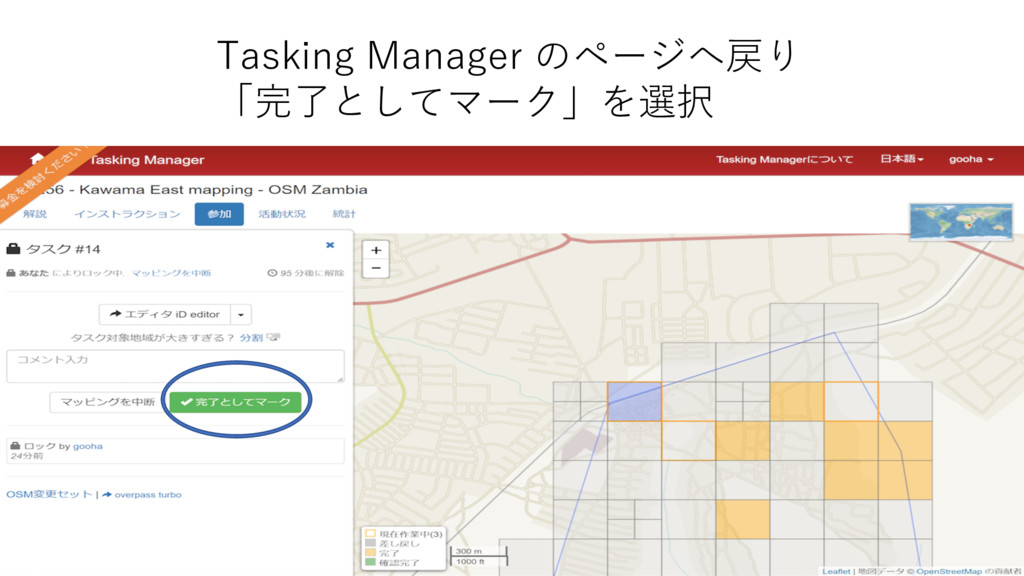Switch to the 統計 tab
This screenshot has height=576, width=1024.
(x=344, y=214)
